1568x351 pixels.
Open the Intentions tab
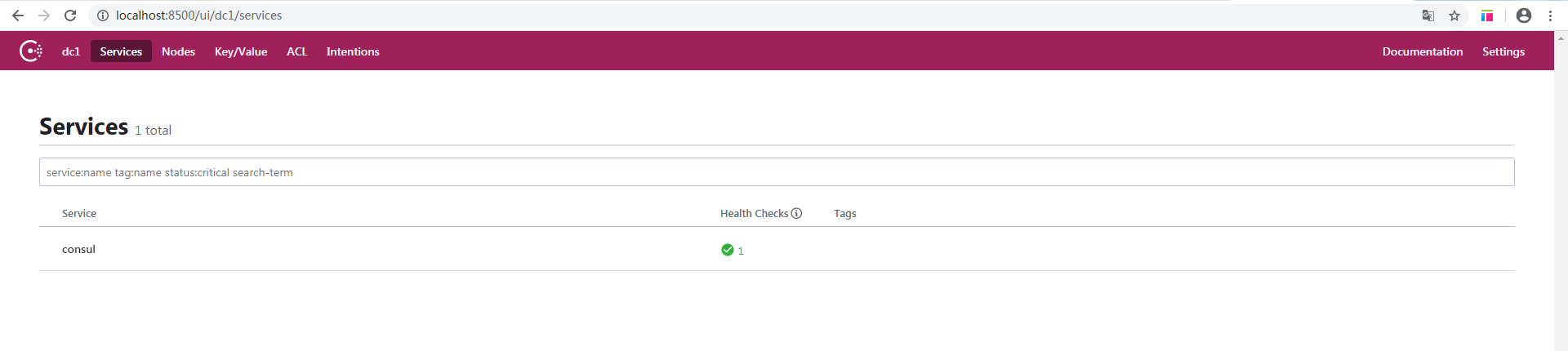[353, 51]
